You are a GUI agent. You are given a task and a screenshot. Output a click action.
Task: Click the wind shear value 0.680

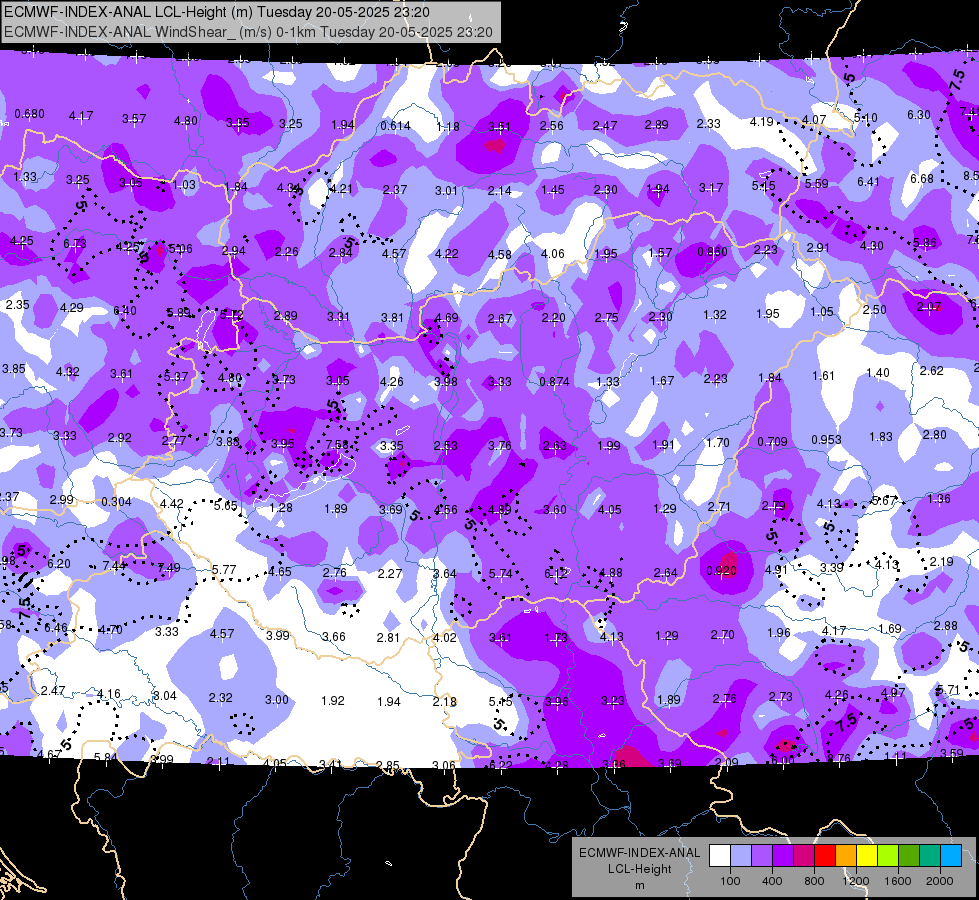(x=29, y=114)
